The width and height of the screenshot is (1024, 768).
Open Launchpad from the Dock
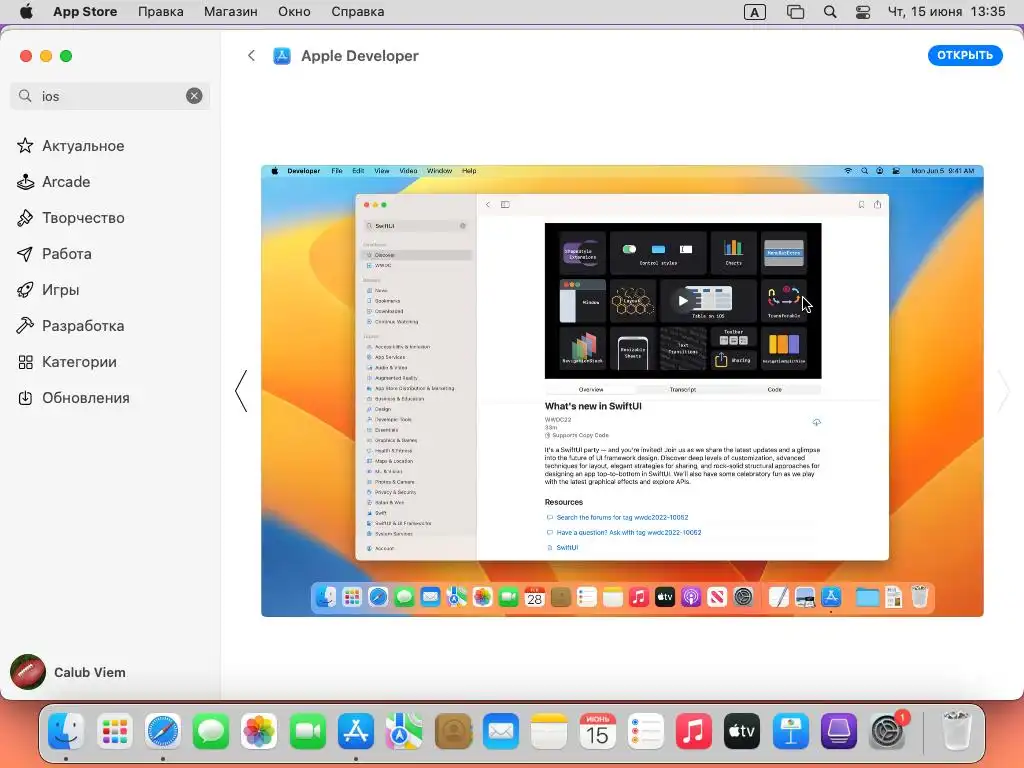114,731
